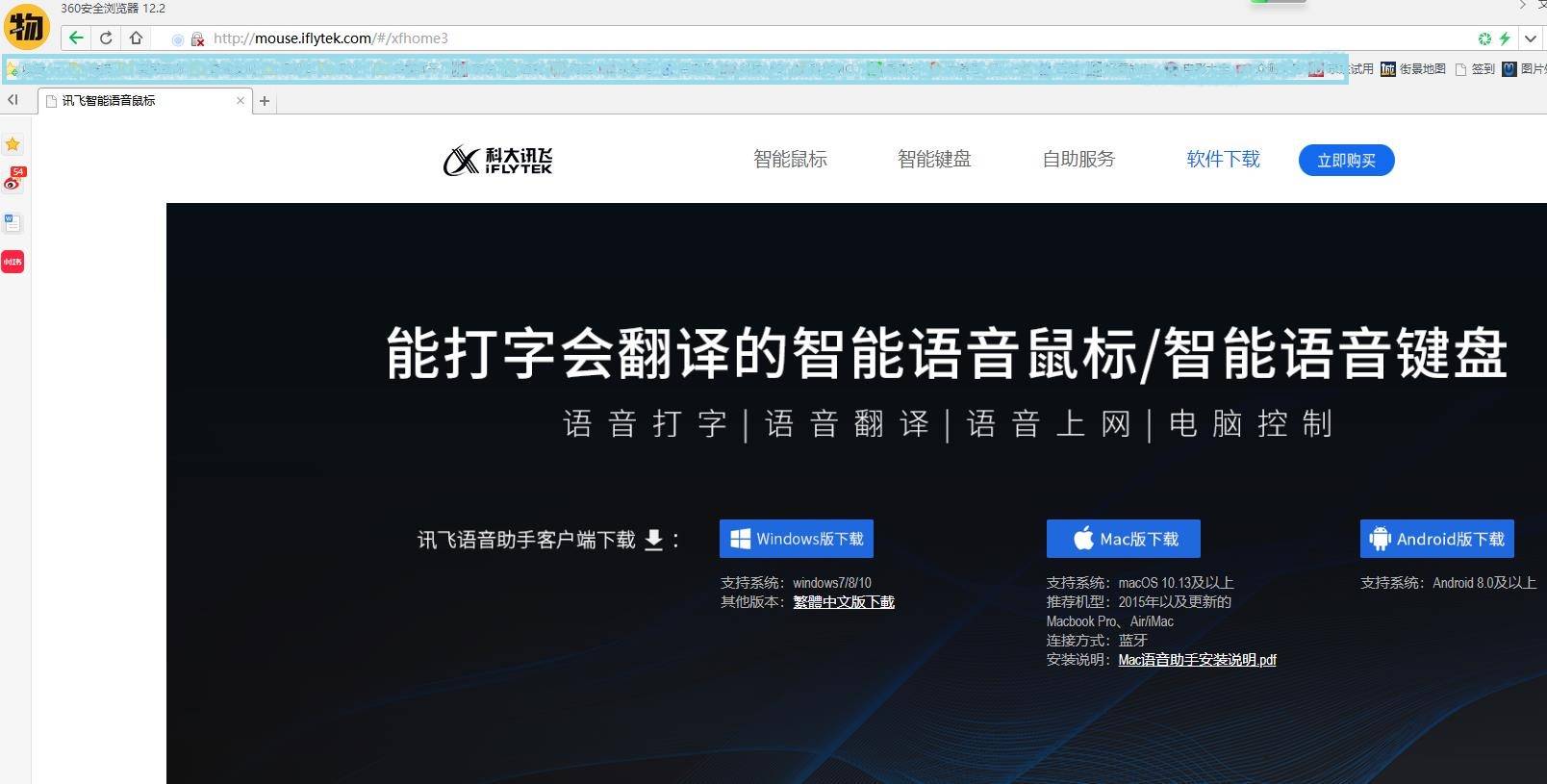Open the document icon in sidebar
The height and width of the screenshot is (784, 1547).
tap(13, 223)
